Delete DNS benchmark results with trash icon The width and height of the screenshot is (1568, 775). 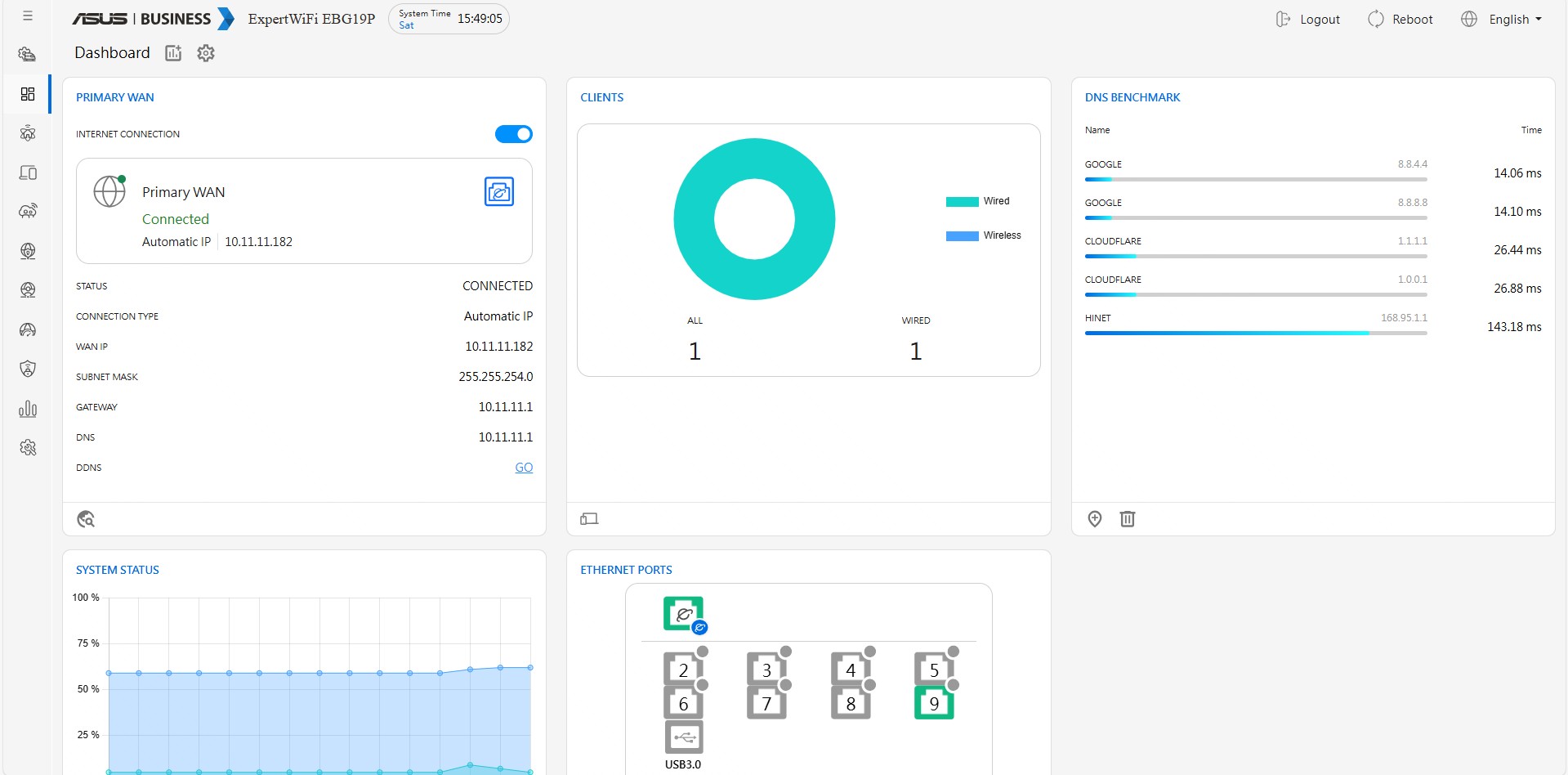point(1128,519)
